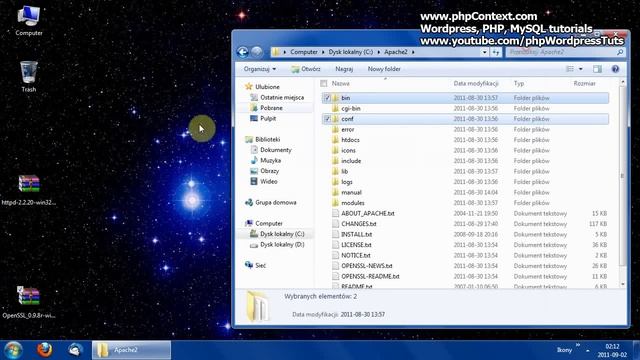Sort by Data modyfikacji column header
Viewport: 640px width, 360px height.
pos(476,83)
